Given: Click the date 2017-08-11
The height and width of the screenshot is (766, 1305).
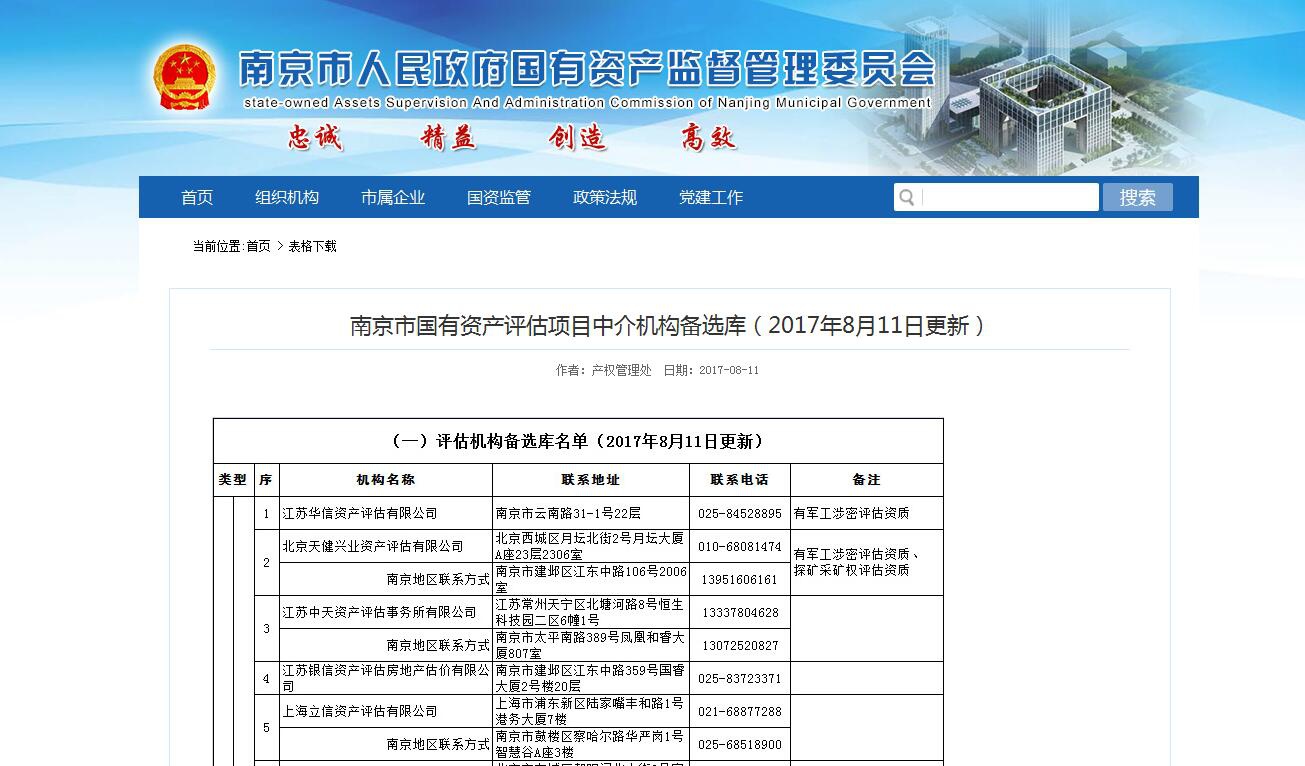Looking at the screenshot, I should coord(729,370).
